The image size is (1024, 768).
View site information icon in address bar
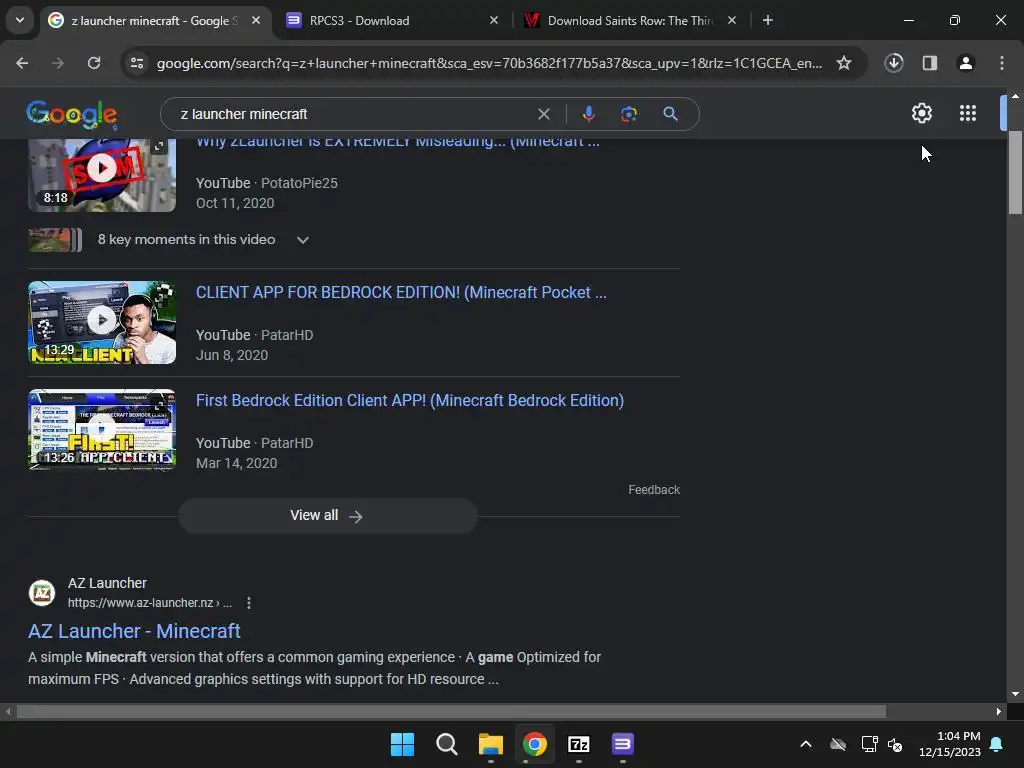(137, 63)
